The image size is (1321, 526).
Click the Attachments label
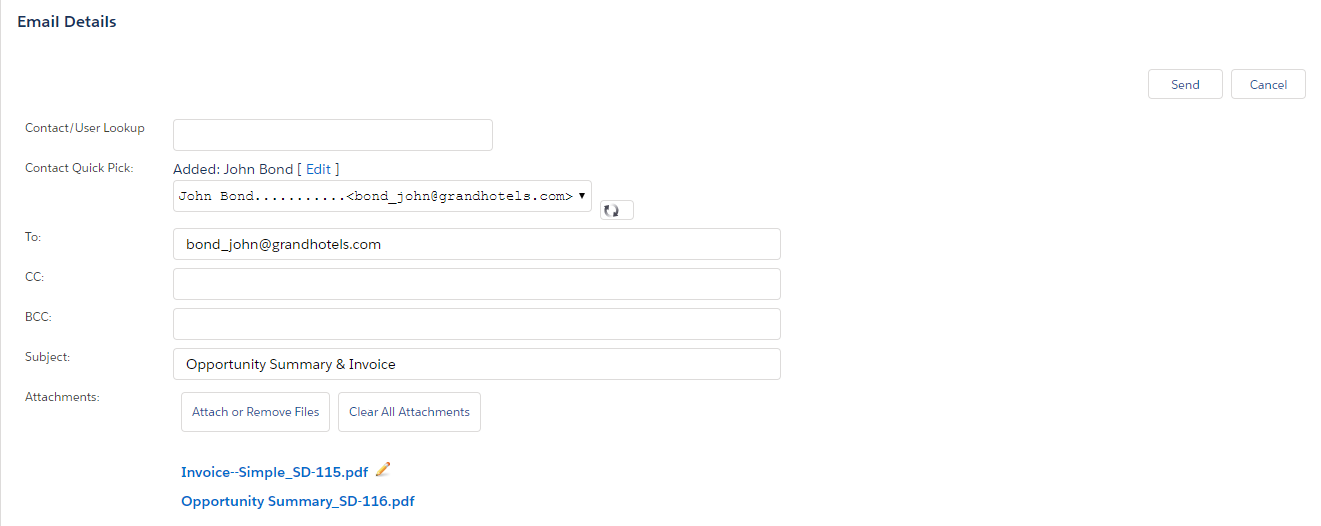62,397
